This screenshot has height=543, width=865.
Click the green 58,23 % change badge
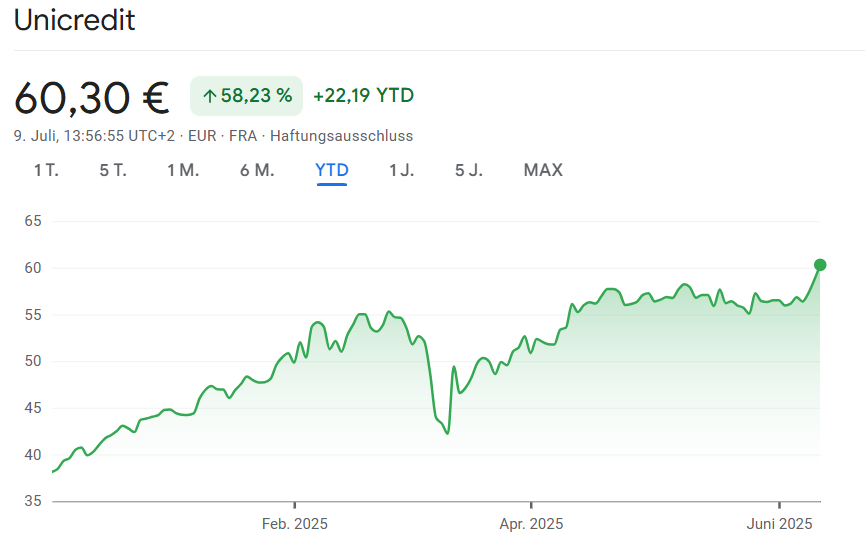[247, 96]
